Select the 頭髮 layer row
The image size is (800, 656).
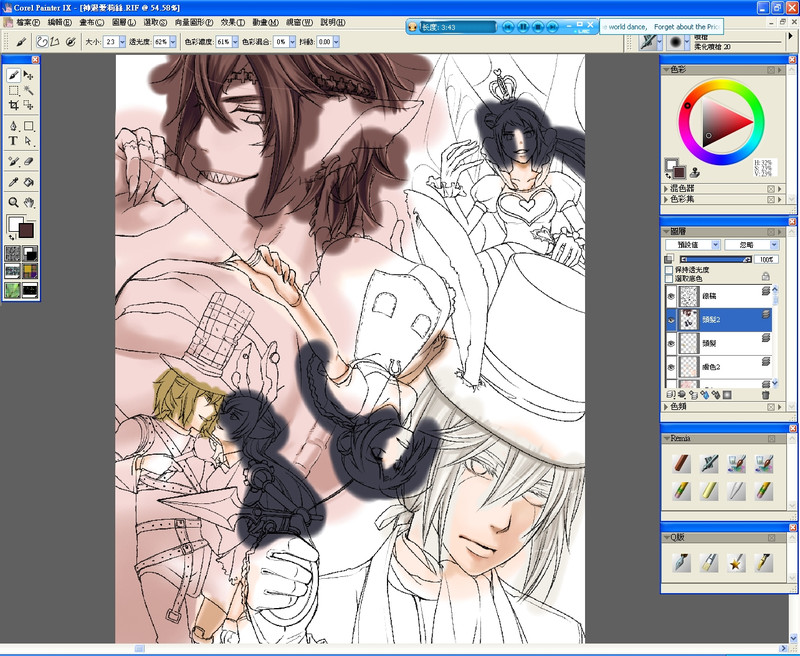(x=719, y=343)
